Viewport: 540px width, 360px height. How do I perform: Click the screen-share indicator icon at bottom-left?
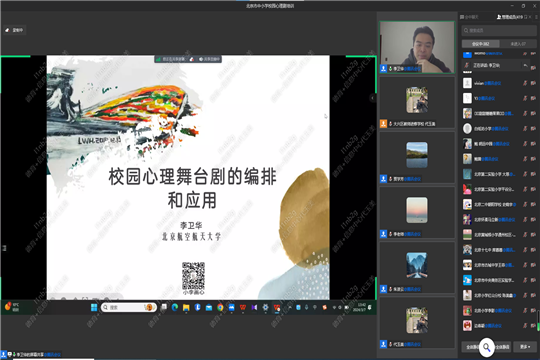coord(10,354)
